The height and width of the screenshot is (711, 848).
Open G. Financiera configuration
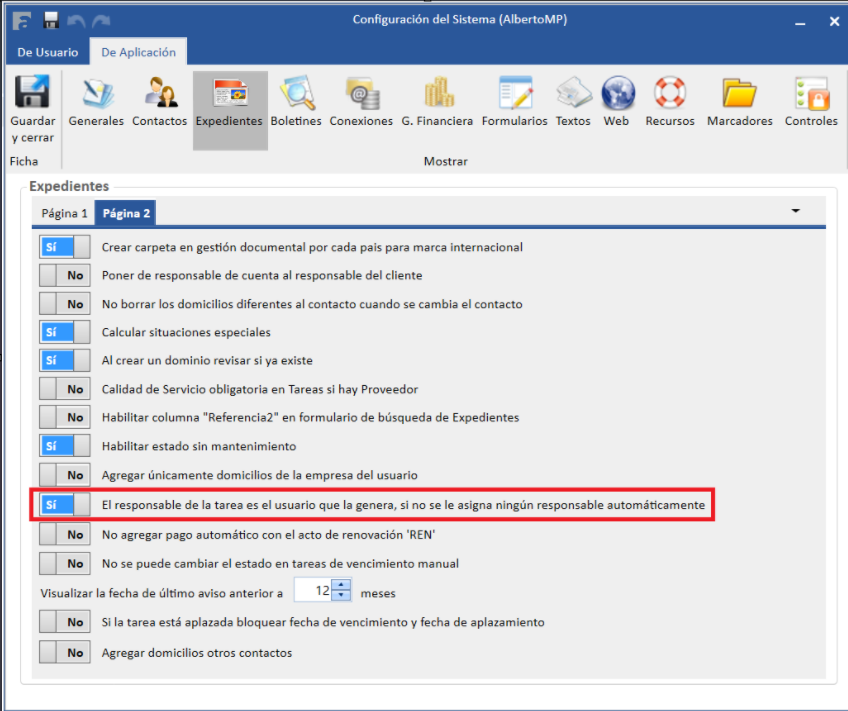(x=437, y=95)
